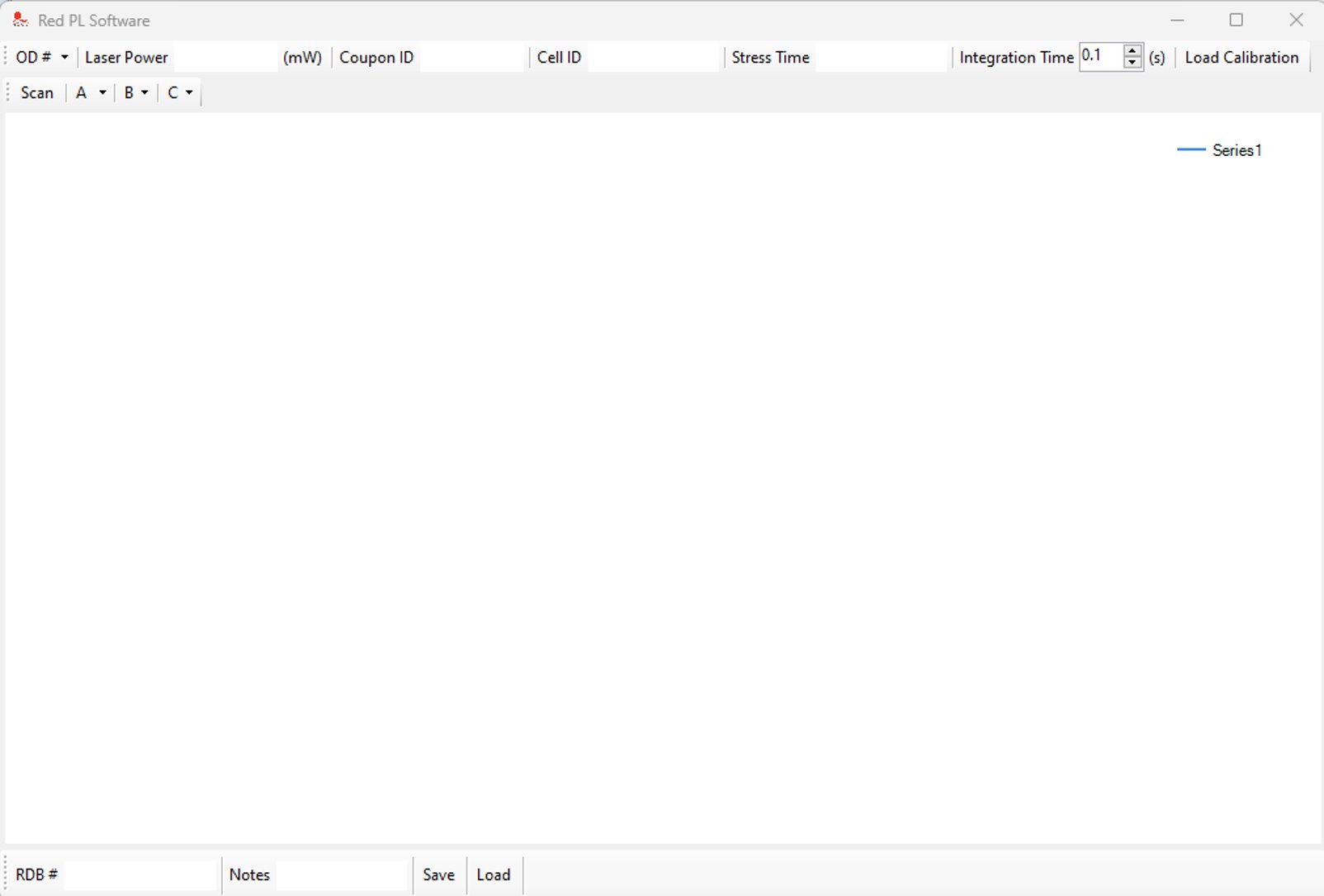Image resolution: width=1324 pixels, height=896 pixels.
Task: Open the C dropdown menu
Action: pyautogui.click(x=180, y=93)
